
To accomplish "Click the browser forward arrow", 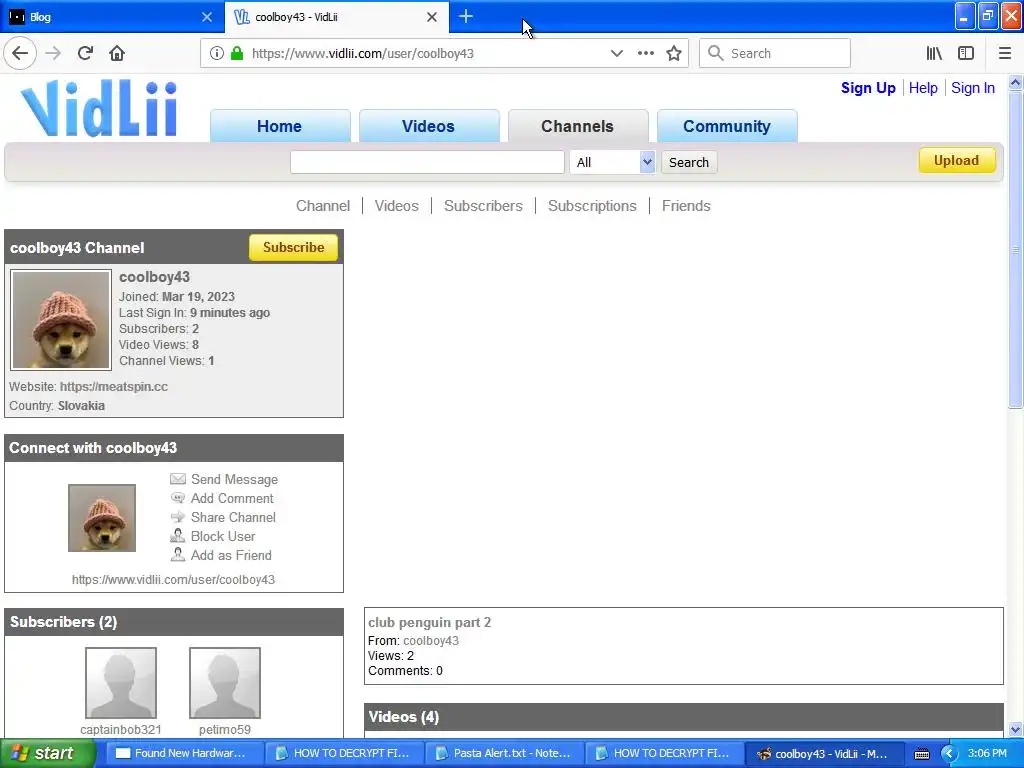I will (x=53, y=53).
